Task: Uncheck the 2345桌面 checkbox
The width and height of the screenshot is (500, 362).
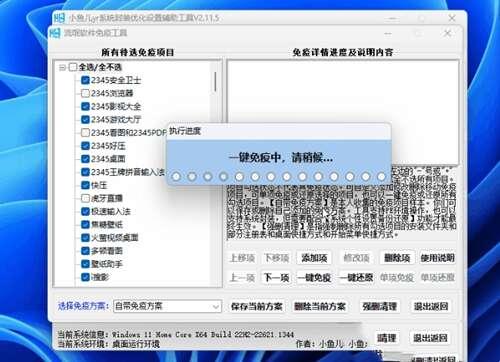Action: pos(85,159)
